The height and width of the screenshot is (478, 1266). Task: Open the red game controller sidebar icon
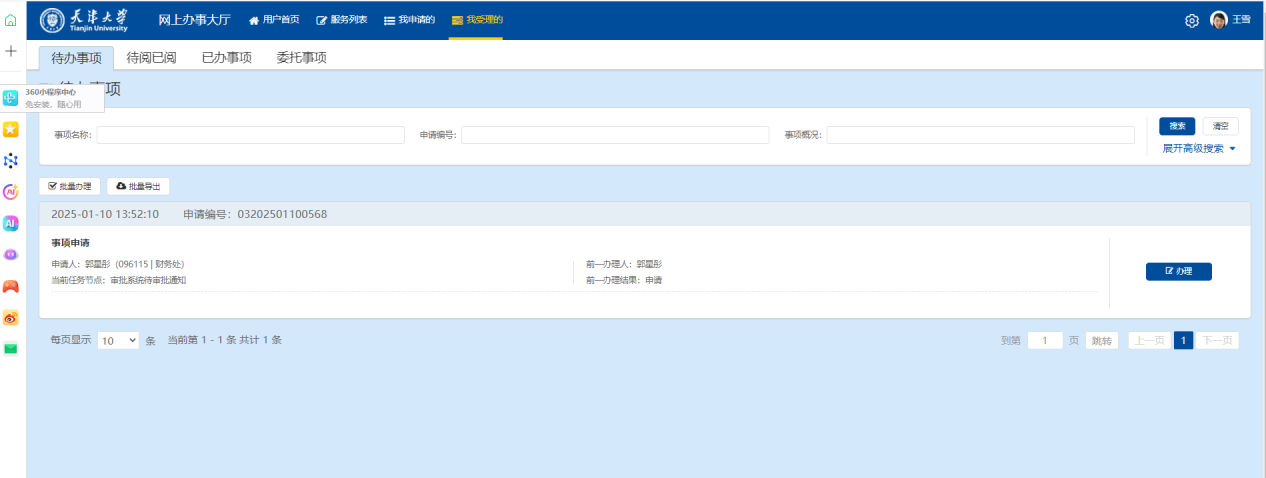pyautogui.click(x=11, y=286)
